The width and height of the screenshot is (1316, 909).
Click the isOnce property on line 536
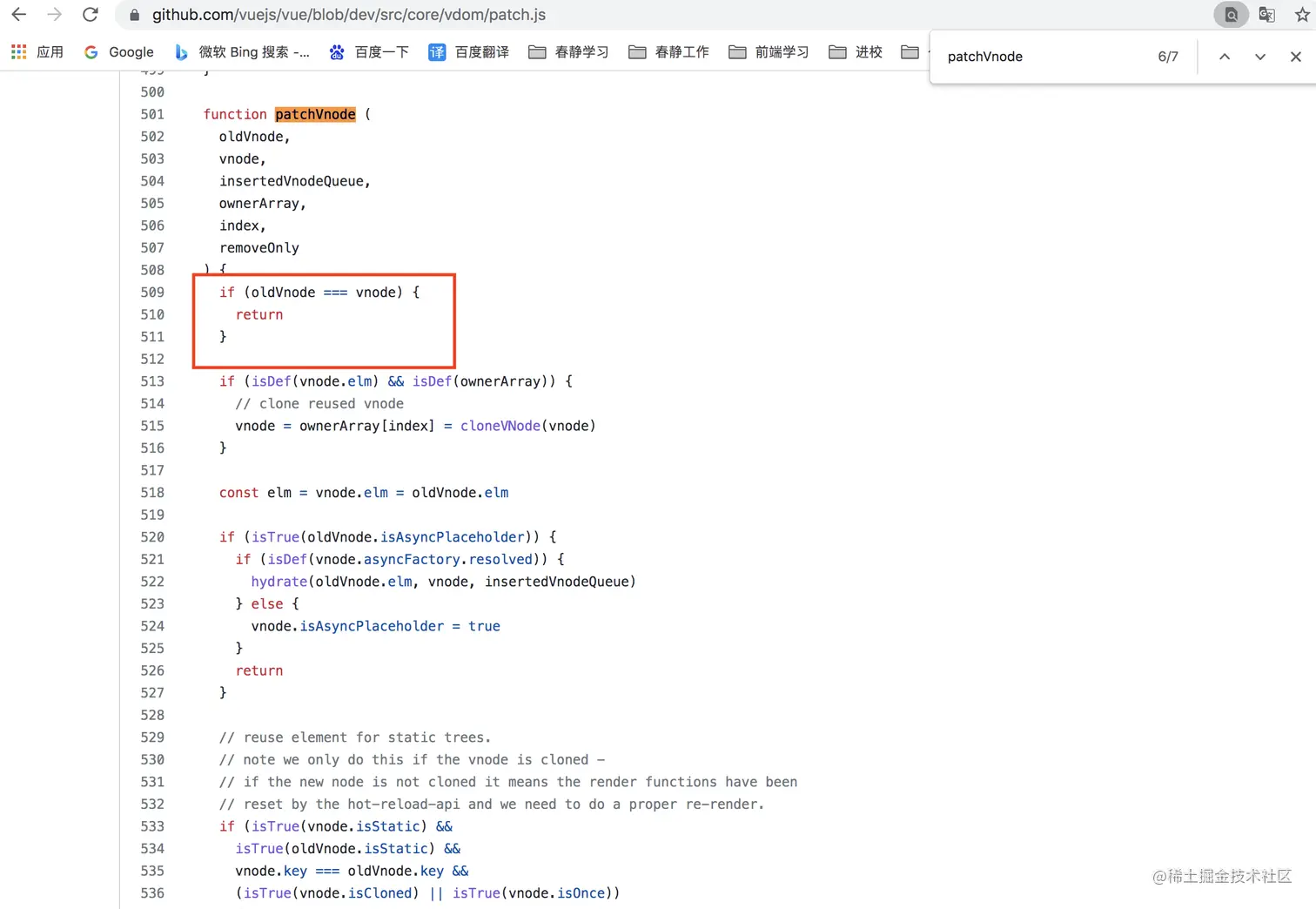tap(581, 893)
